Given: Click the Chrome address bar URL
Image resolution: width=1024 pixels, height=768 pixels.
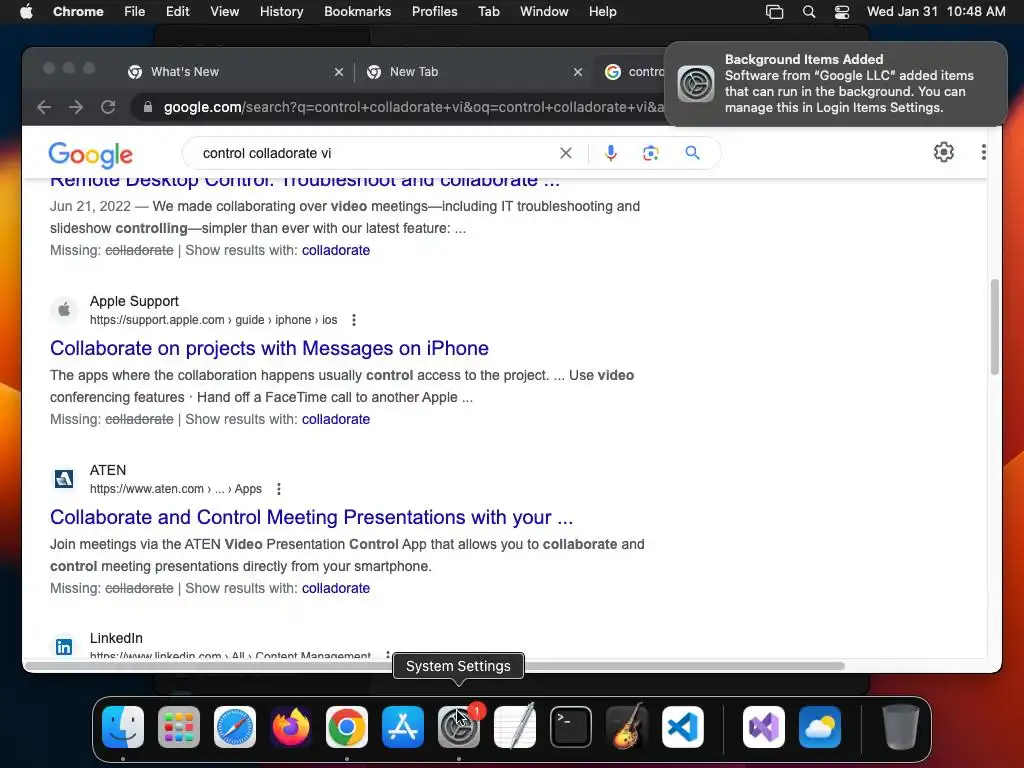Looking at the screenshot, I should (x=413, y=107).
